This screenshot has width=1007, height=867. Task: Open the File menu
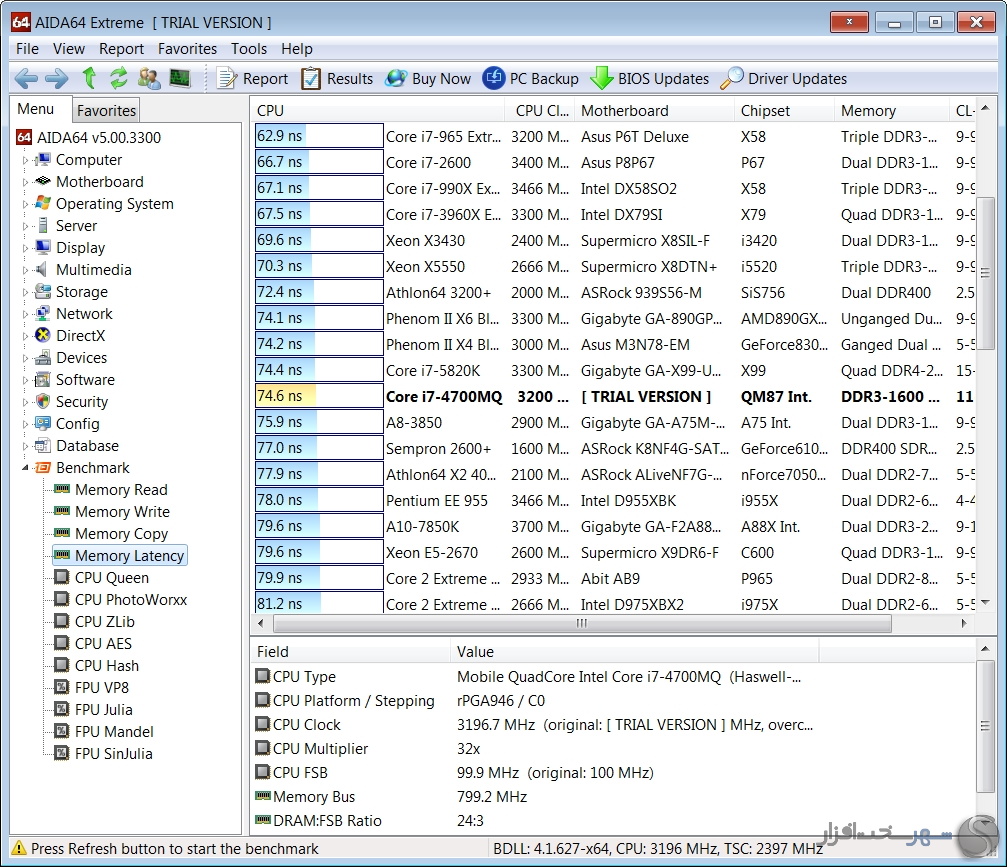pos(27,49)
